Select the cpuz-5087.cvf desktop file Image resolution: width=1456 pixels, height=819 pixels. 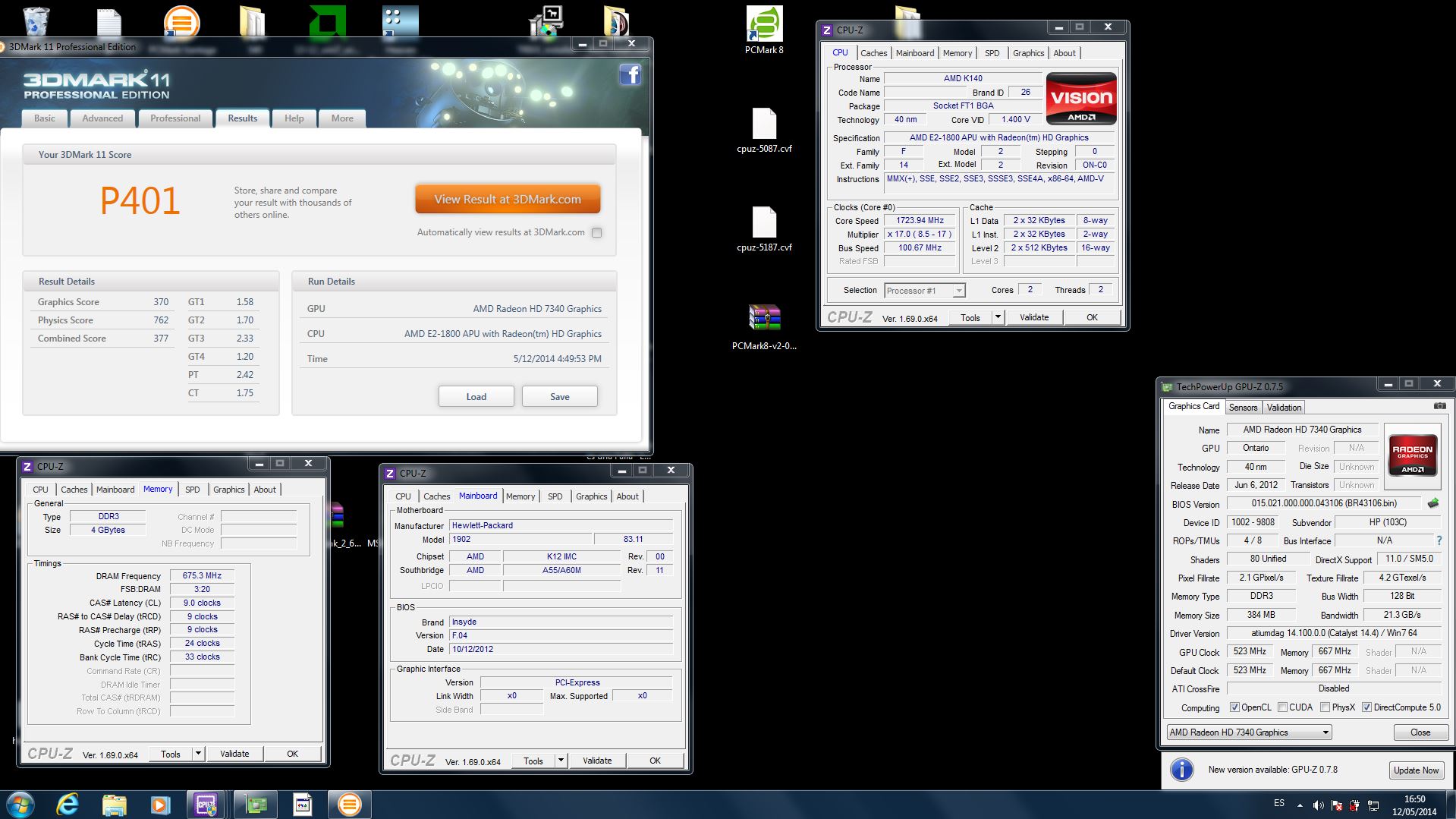pos(764,131)
